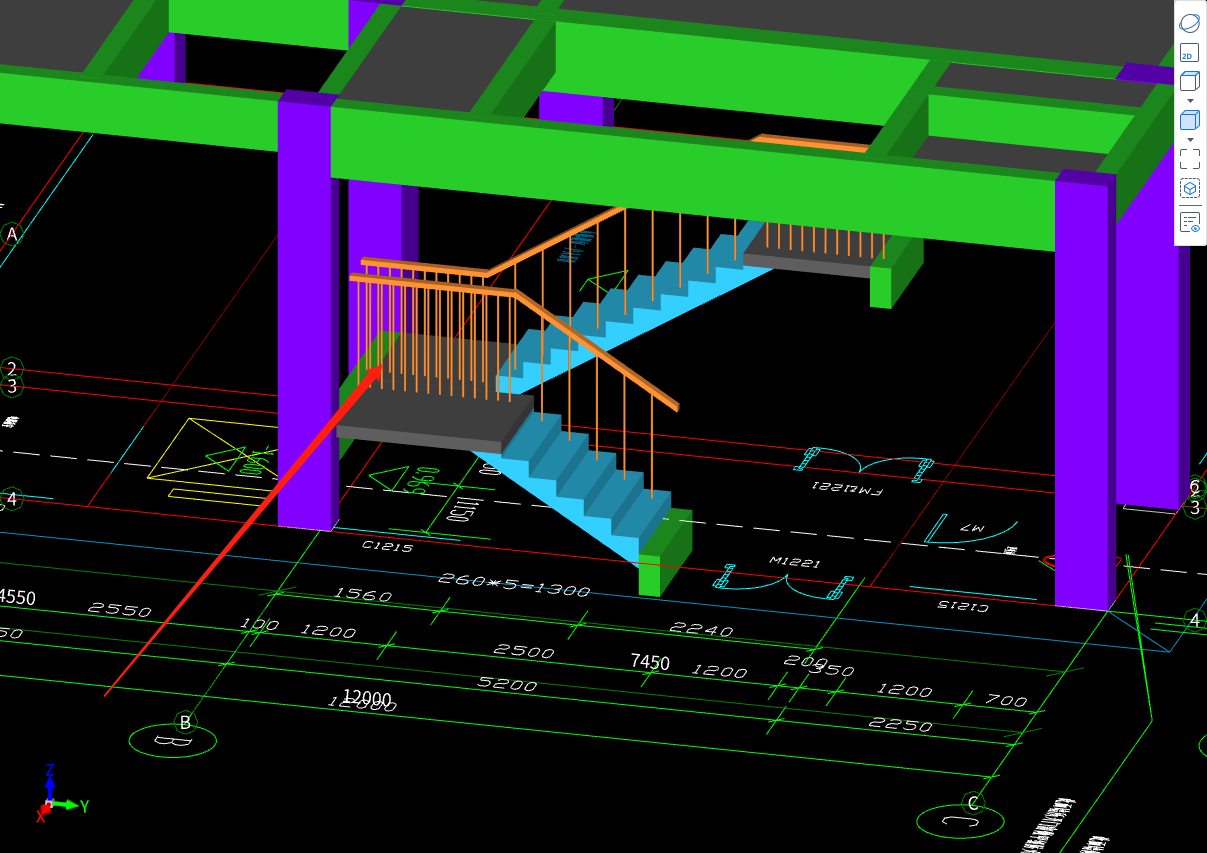Click the M7 door label
Image resolution: width=1207 pixels, height=853 pixels.
(x=972, y=526)
